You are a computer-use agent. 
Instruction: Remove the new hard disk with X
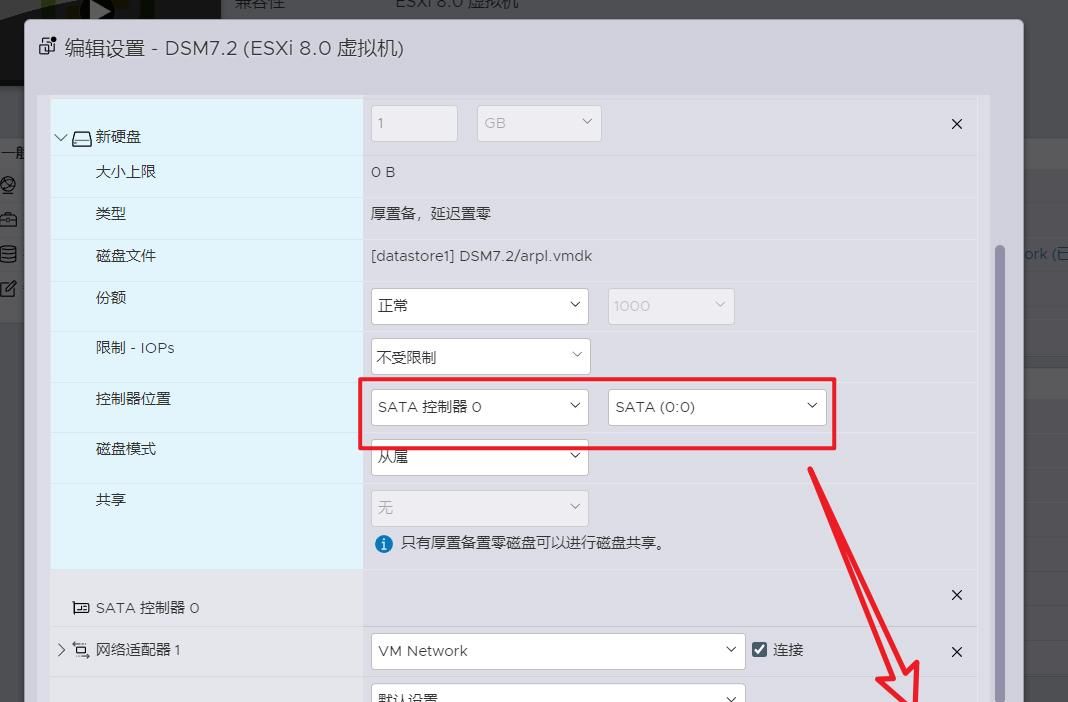956,124
